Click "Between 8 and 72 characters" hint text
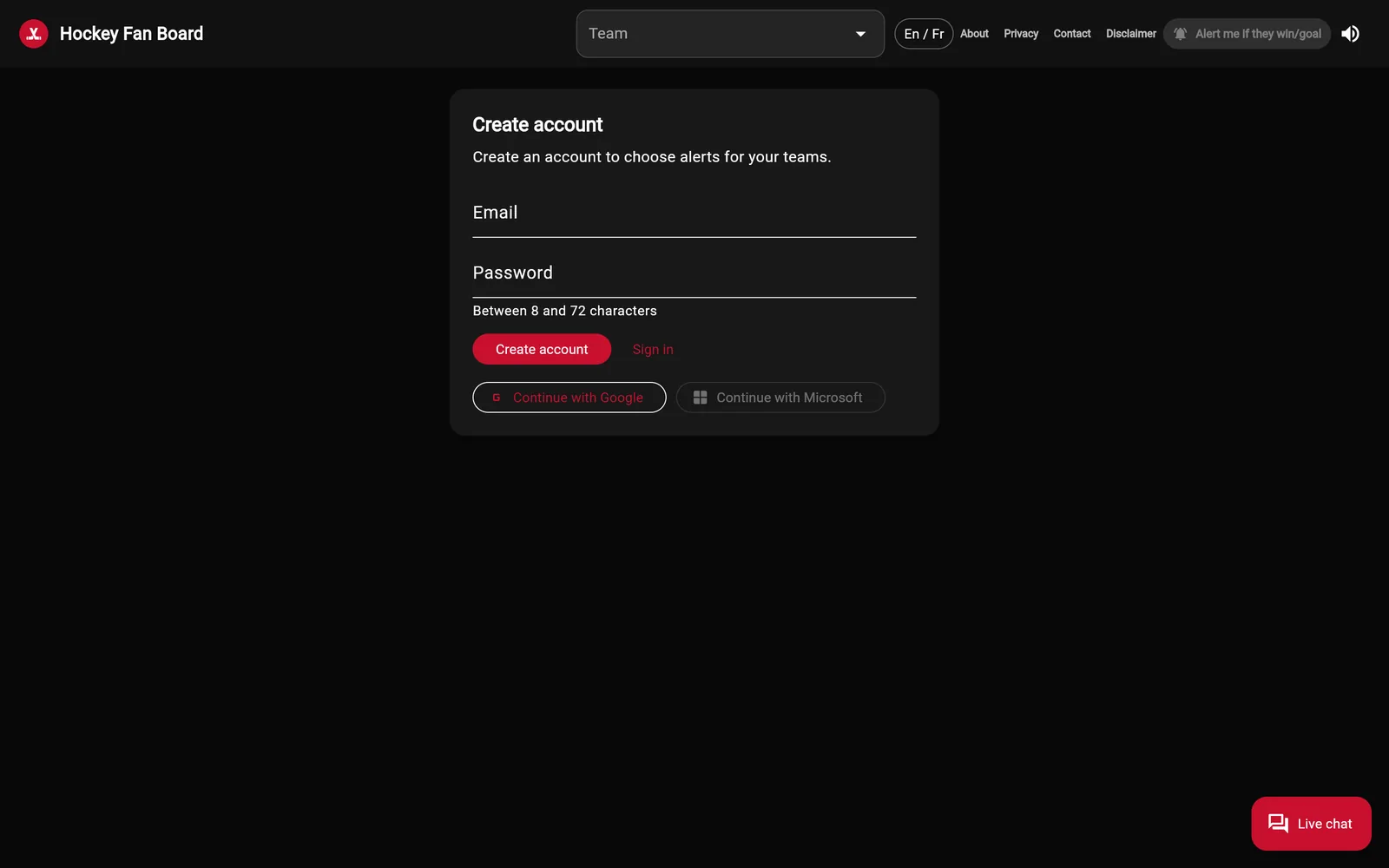The width and height of the screenshot is (1389, 868). tap(564, 311)
